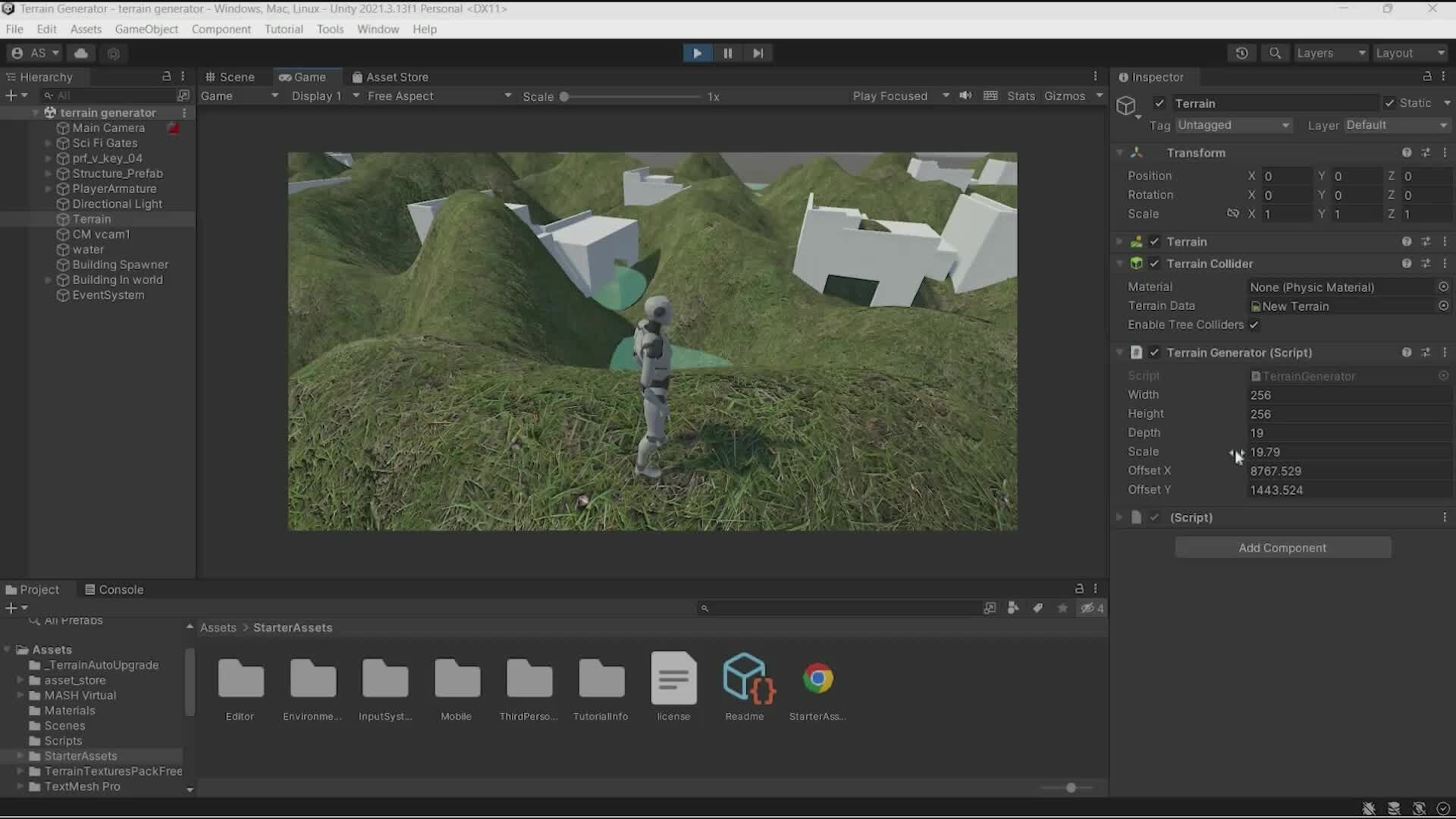Open the search tool in the top toolbar
Screen dimensions: 1456x819
point(1275,53)
